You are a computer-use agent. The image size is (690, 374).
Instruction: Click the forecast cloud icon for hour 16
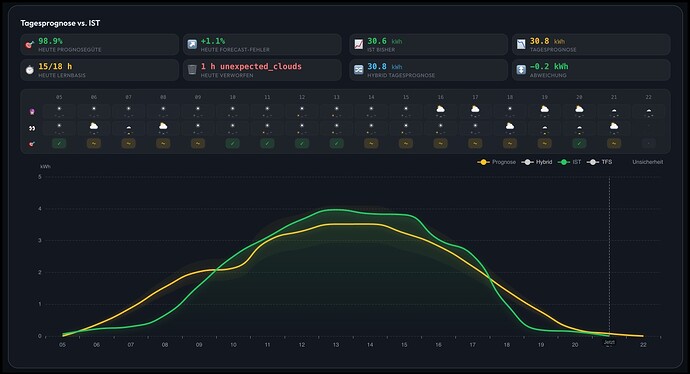coord(440,110)
